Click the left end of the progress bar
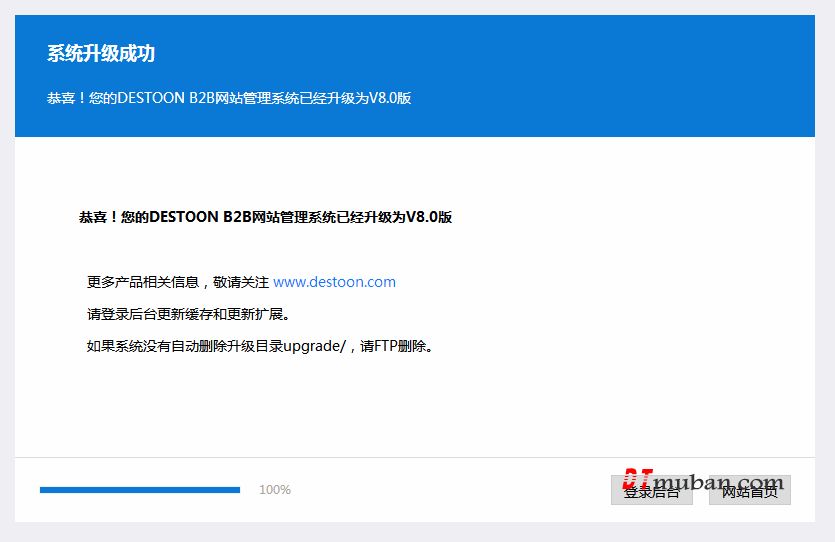 click(x=44, y=490)
